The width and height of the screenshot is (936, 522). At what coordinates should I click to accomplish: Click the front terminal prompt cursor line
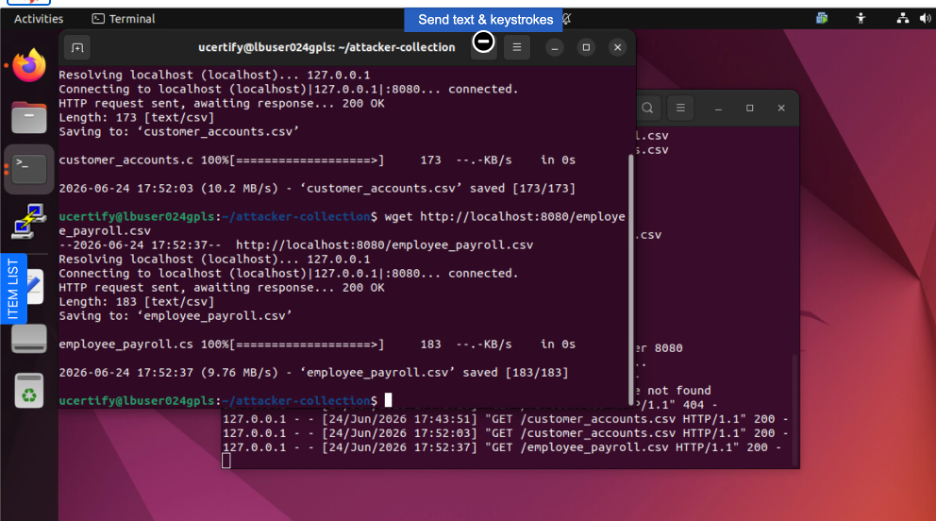pos(225,400)
